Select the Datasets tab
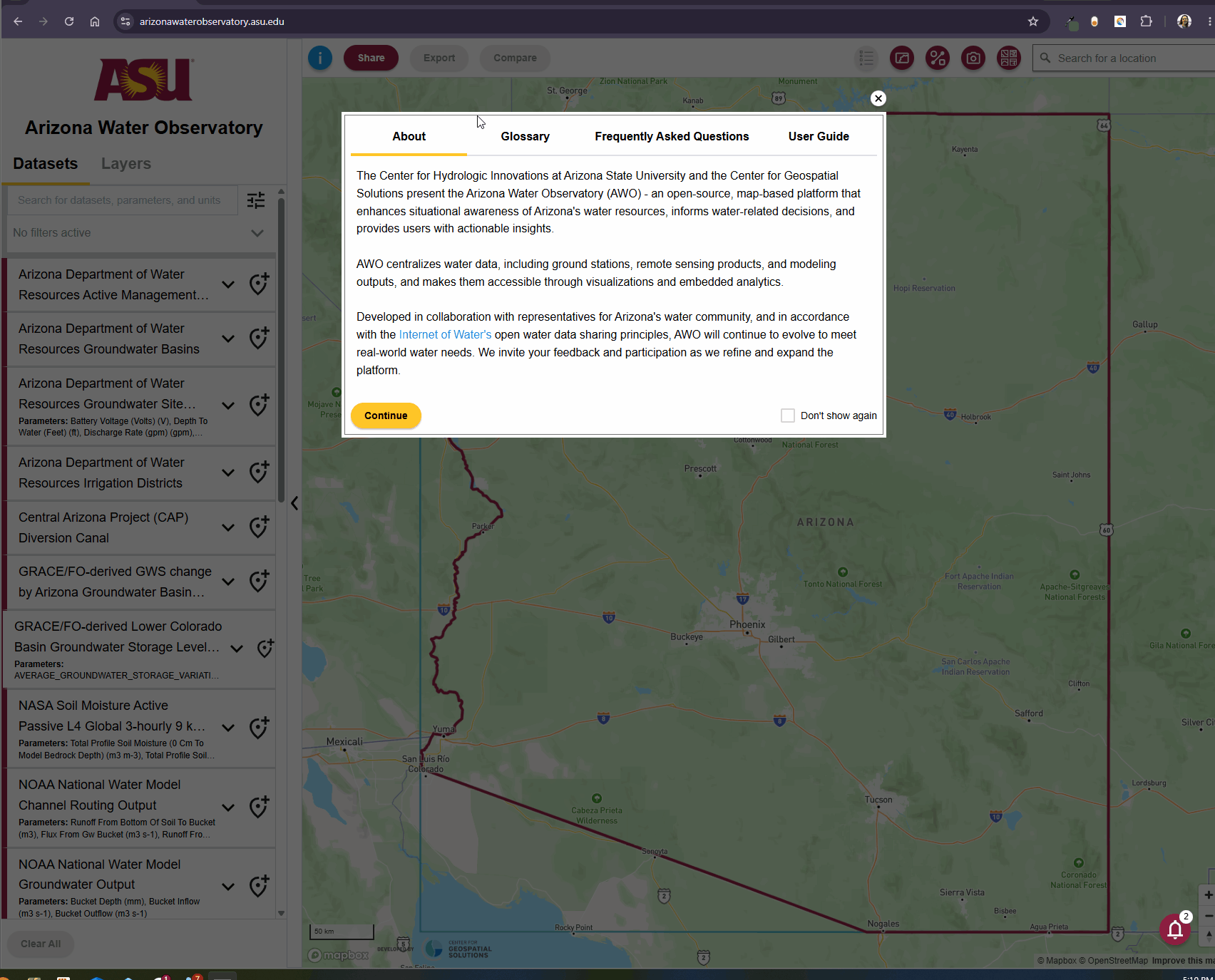This screenshot has width=1215, height=980. 46,164
